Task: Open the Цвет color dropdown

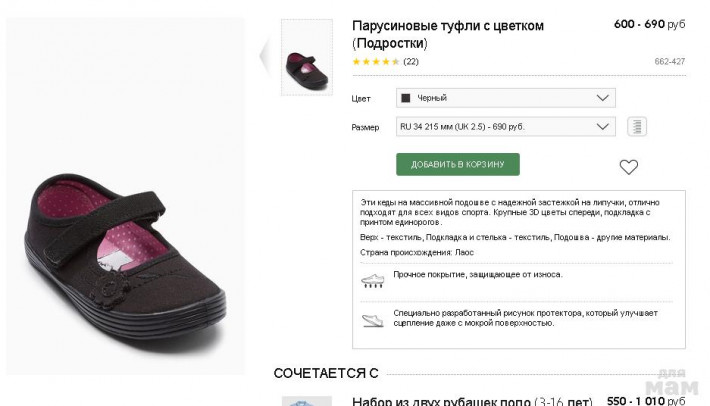Action: click(x=505, y=98)
